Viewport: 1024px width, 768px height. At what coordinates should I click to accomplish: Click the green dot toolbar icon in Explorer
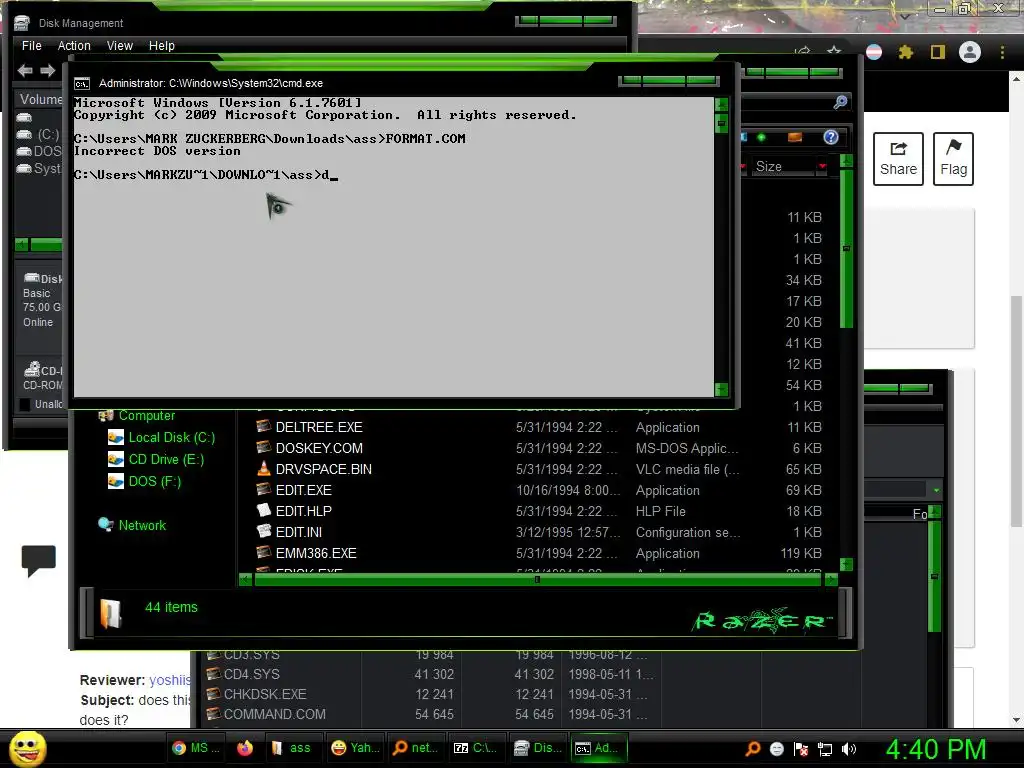pyautogui.click(x=761, y=137)
